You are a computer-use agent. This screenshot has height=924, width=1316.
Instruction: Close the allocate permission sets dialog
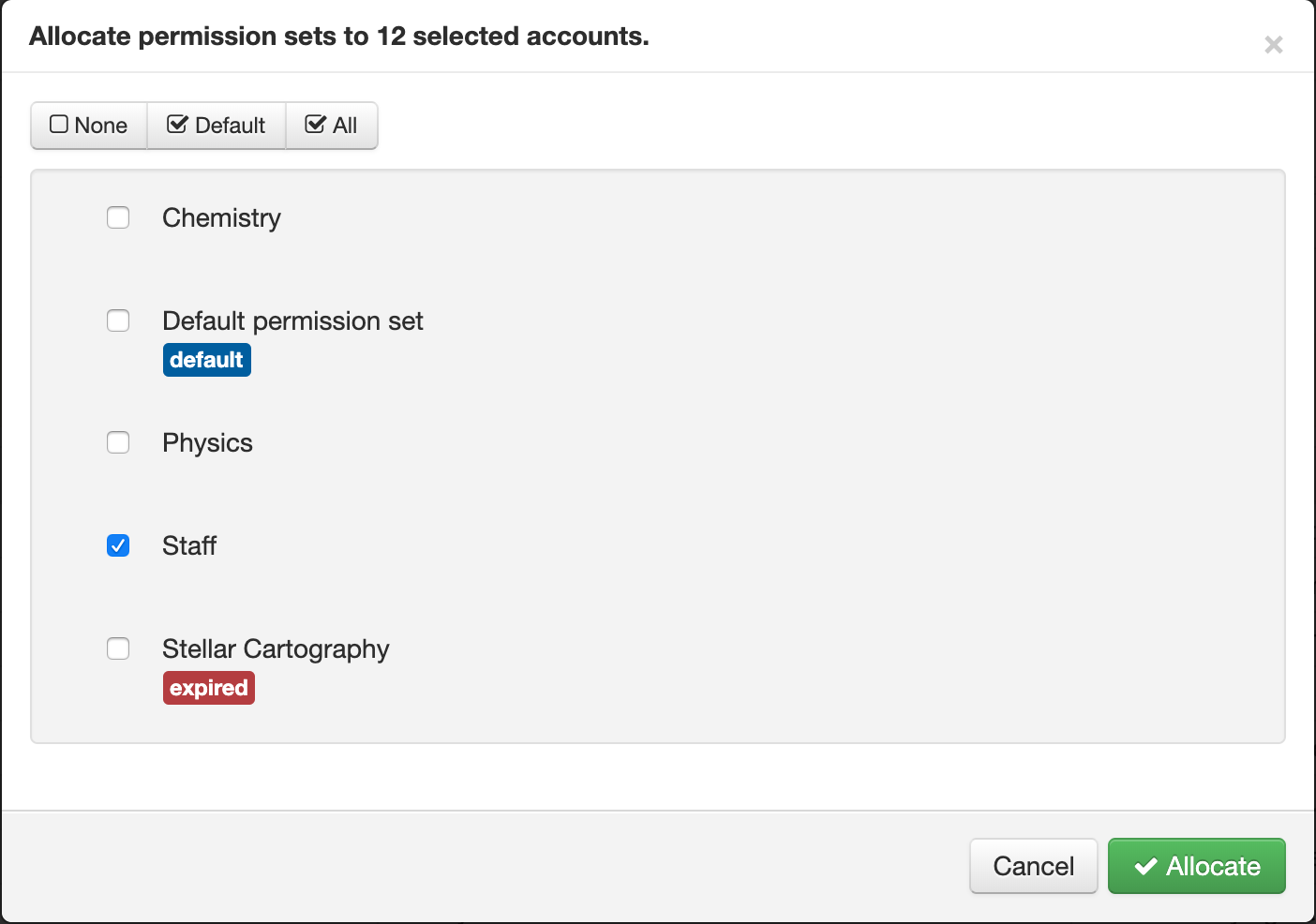pos(1273,44)
